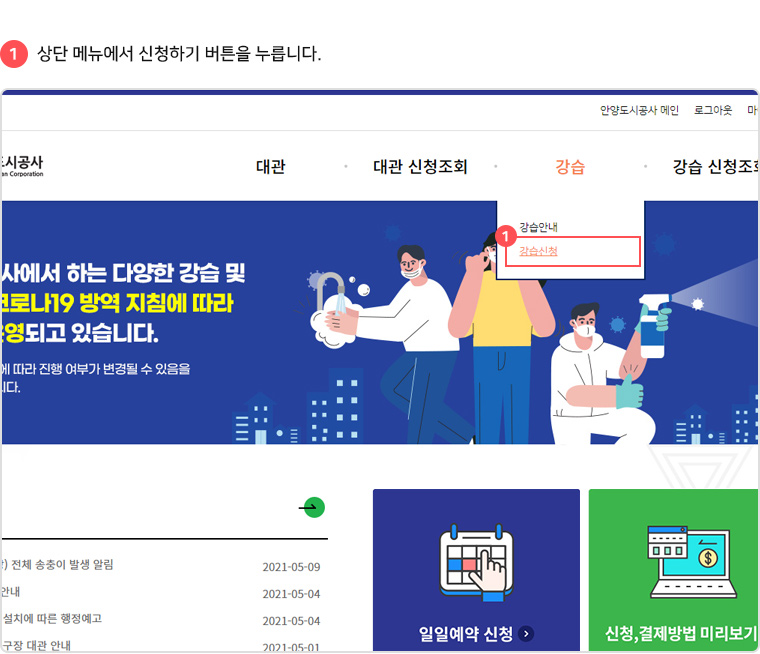Click the laptop payment preview icon
Viewport: 760px width, 654px height.
point(692,562)
